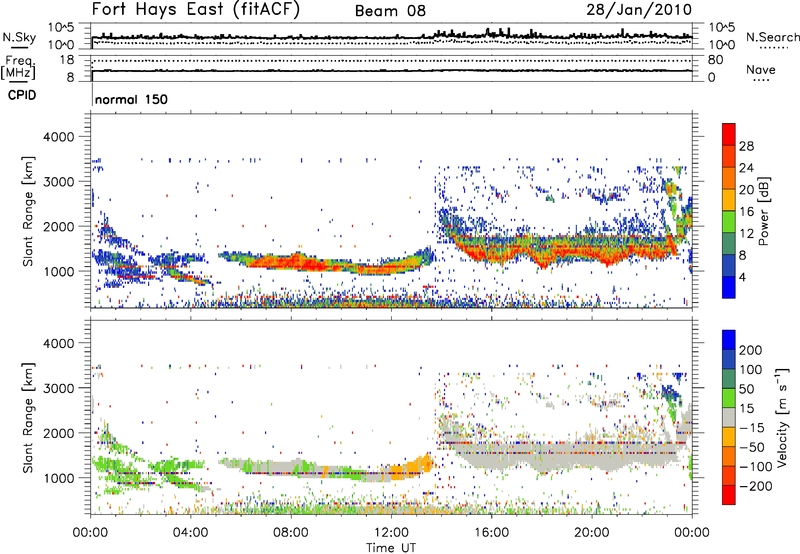Click the "08:00" time tick label
This screenshot has width=800, height=554.
click(291, 533)
